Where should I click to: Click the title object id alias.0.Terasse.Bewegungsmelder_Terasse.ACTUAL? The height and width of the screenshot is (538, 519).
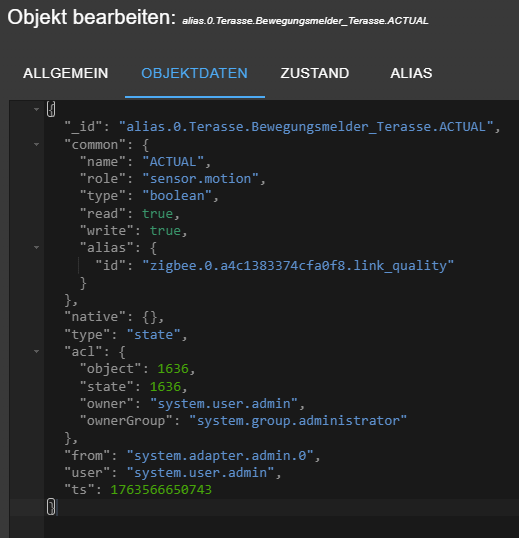[305, 21]
